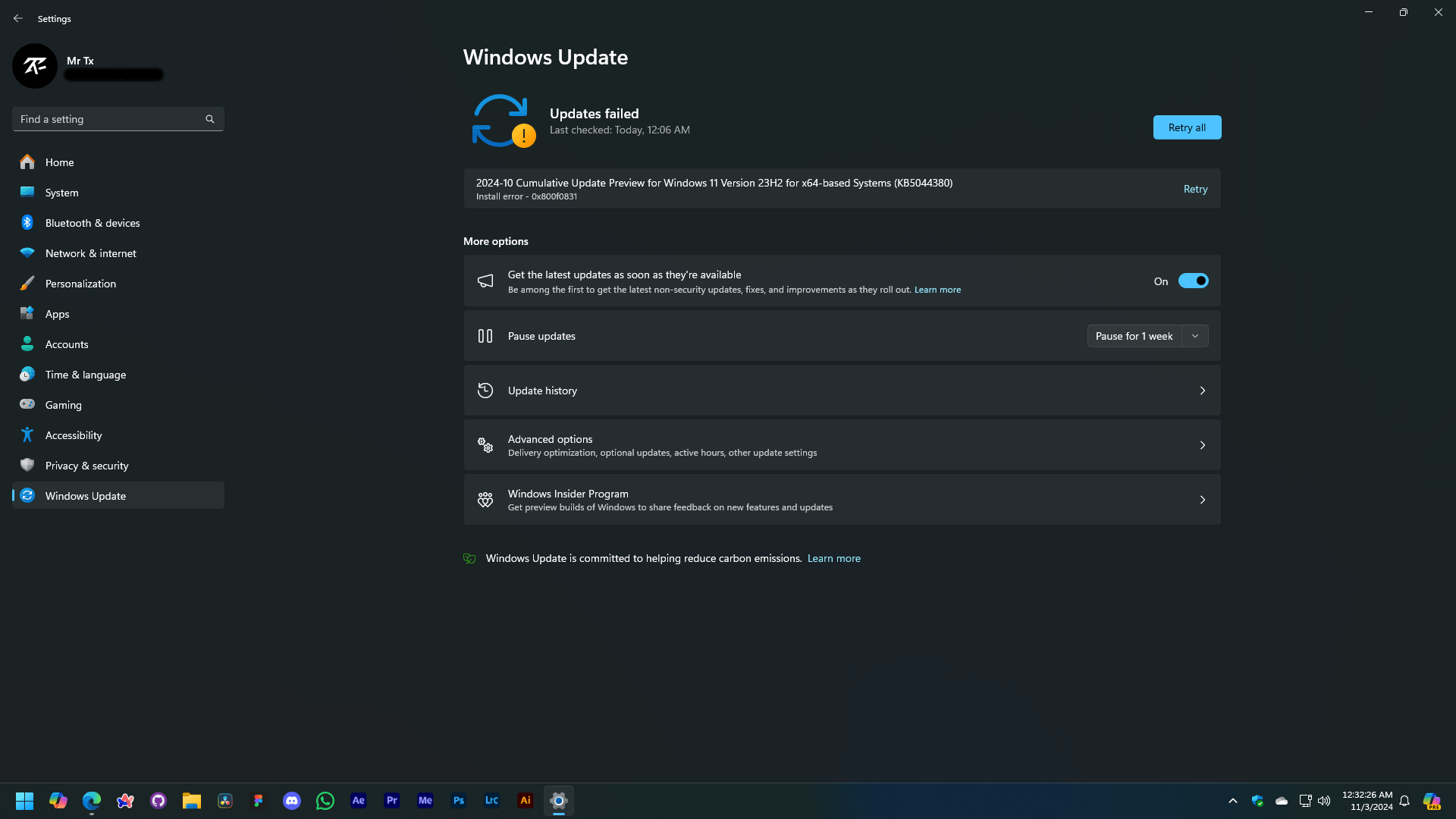Open Discord from the taskbar
Image resolution: width=1456 pixels, height=819 pixels.
click(x=292, y=801)
